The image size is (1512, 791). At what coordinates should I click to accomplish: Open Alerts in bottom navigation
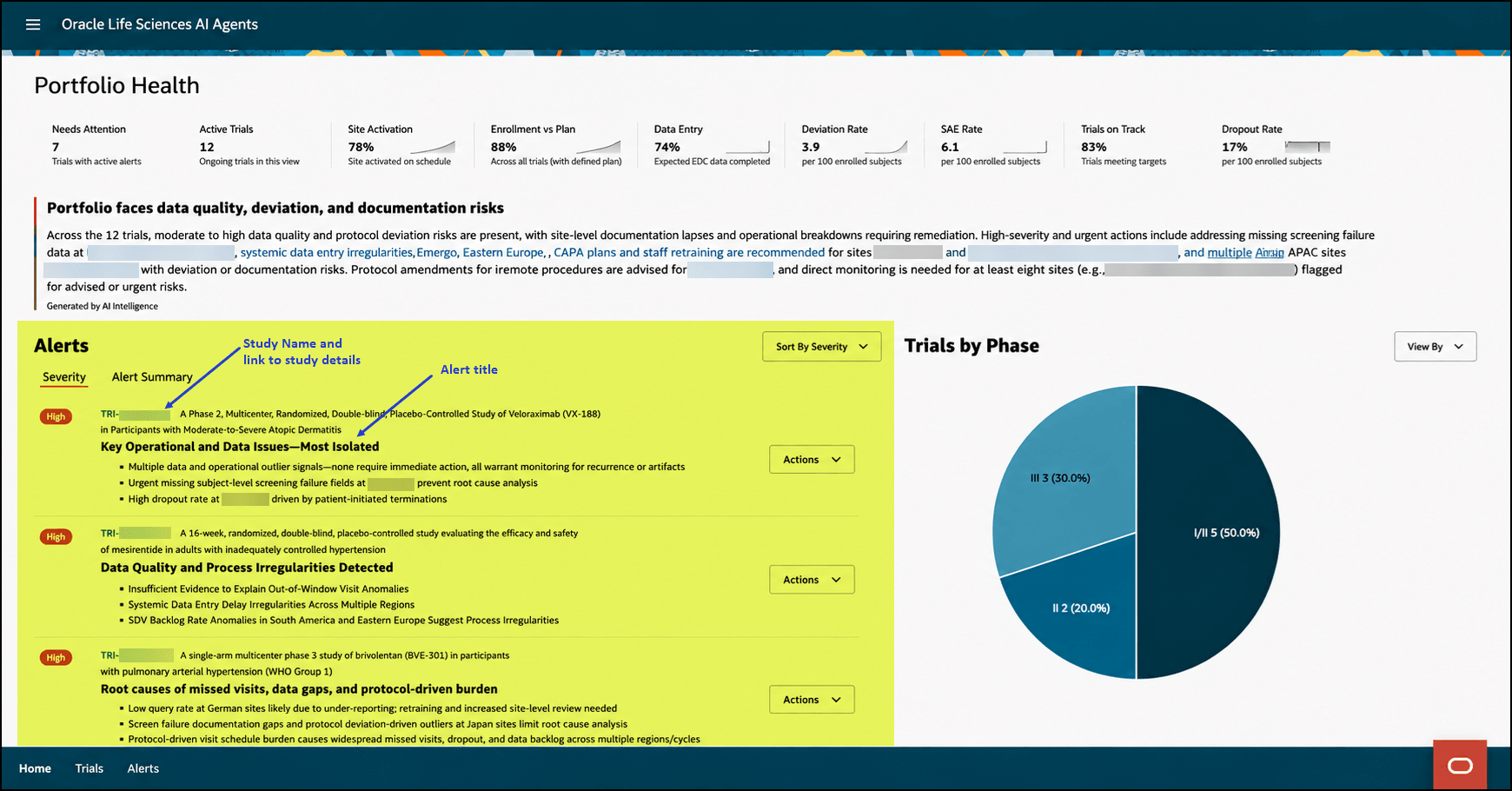[143, 768]
